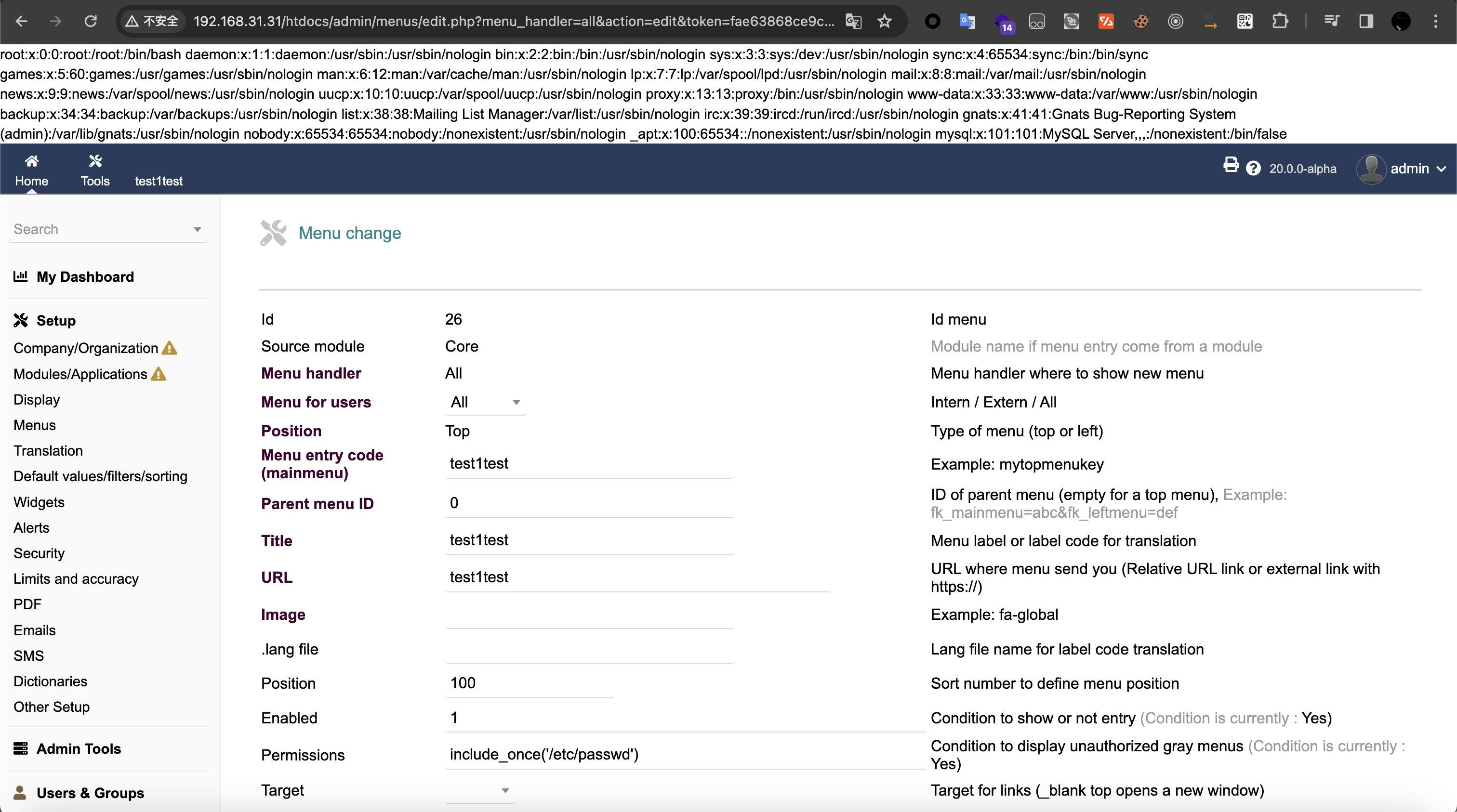Open the Menu for users dropdown
The width and height of the screenshot is (1457, 812).
click(x=485, y=403)
